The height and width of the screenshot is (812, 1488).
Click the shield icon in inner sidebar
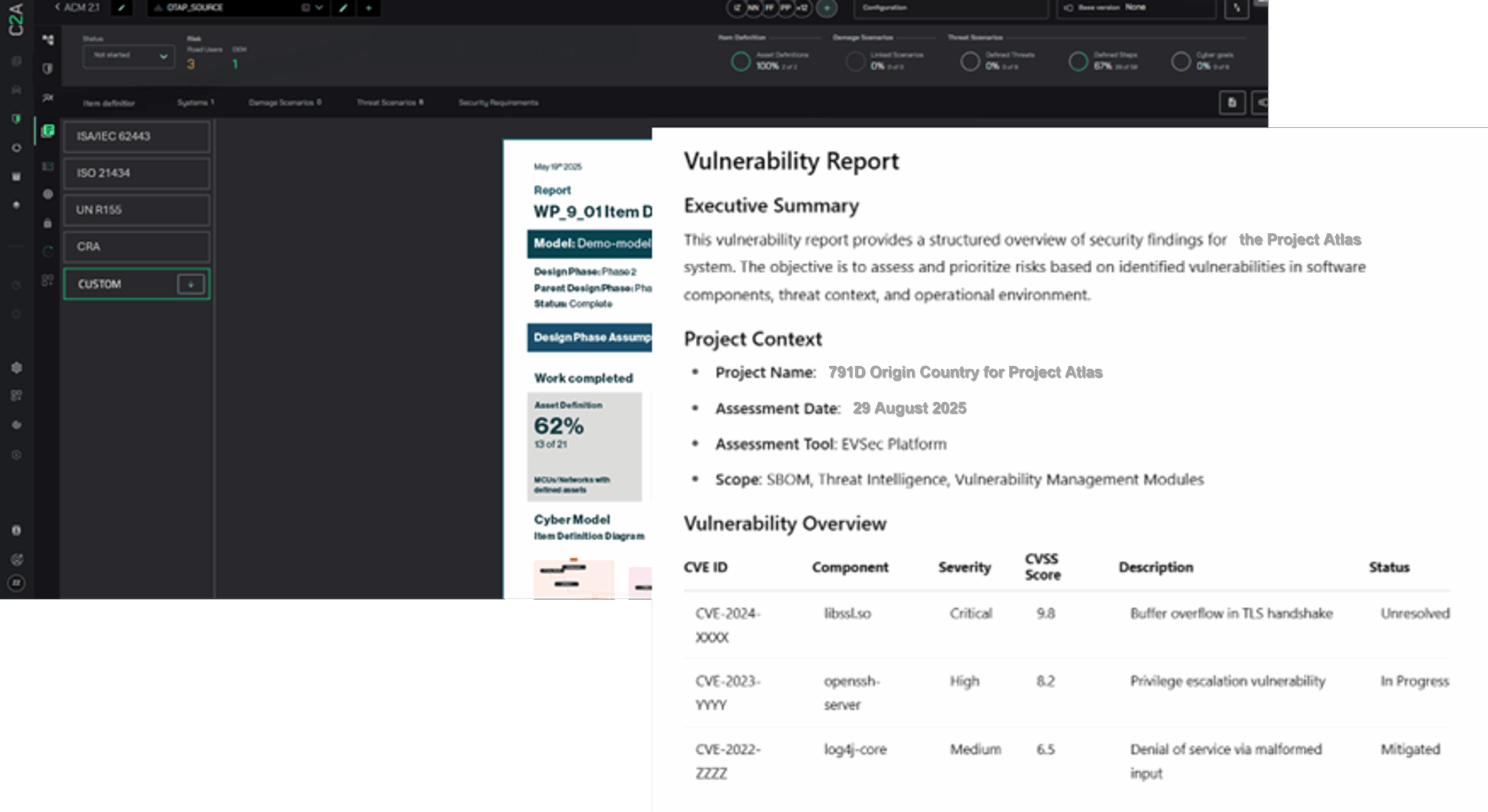click(x=48, y=69)
